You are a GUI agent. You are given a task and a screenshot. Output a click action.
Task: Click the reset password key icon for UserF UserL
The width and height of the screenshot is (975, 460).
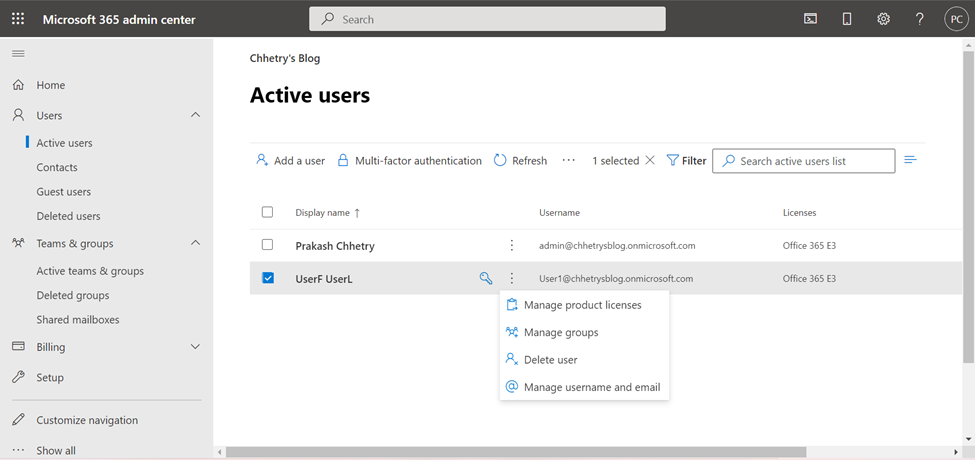click(486, 278)
